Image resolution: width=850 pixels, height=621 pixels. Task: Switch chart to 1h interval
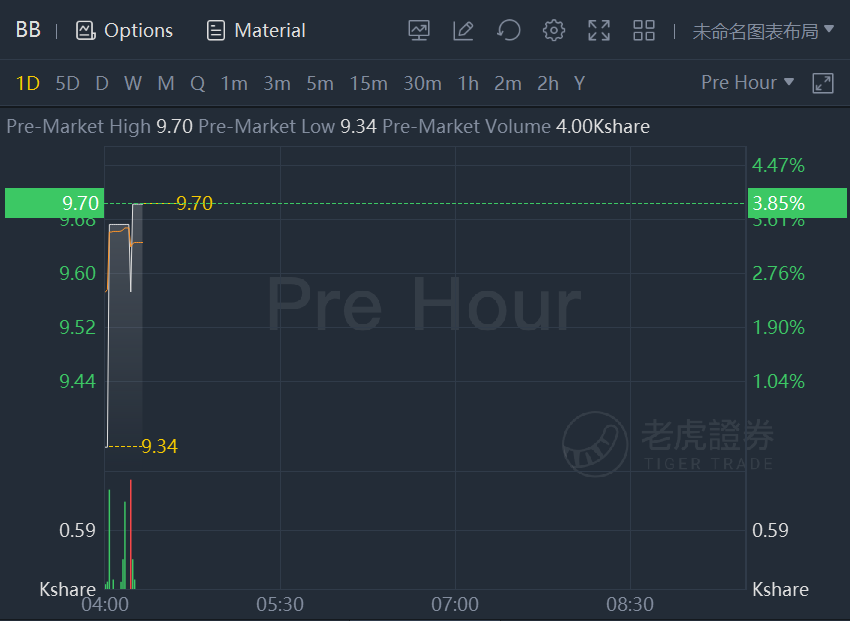[468, 83]
